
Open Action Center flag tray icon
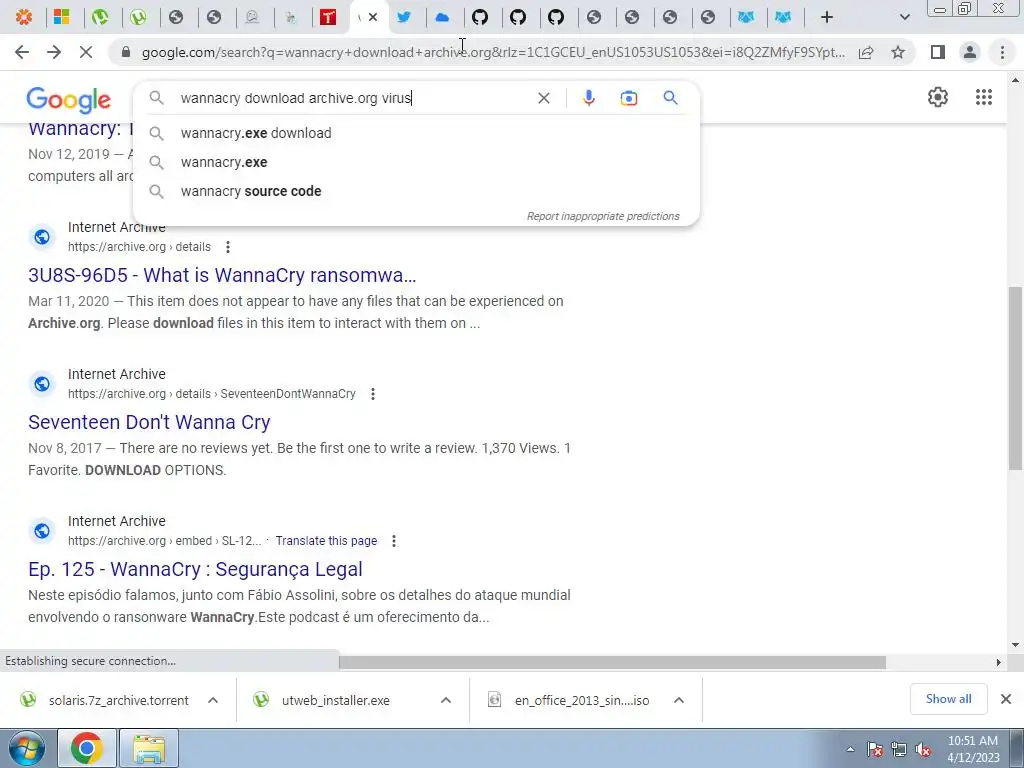[874, 750]
